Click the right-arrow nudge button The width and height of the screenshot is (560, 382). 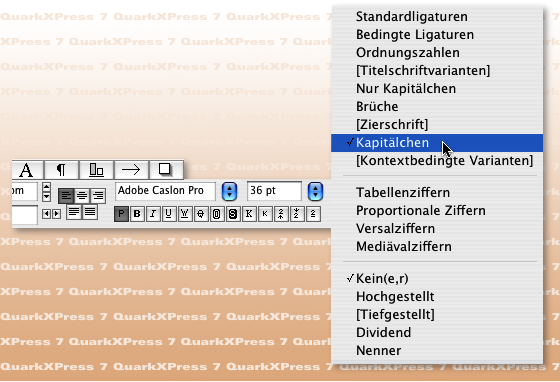[x=56, y=214]
